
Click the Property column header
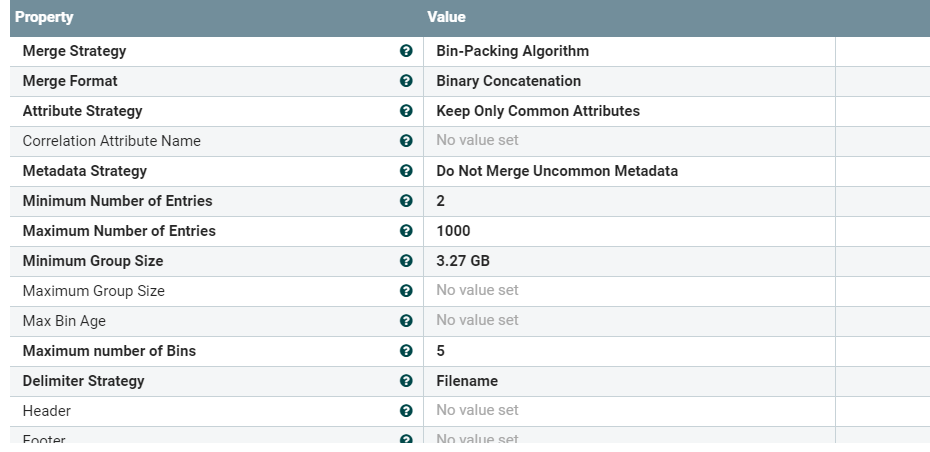coord(44,17)
